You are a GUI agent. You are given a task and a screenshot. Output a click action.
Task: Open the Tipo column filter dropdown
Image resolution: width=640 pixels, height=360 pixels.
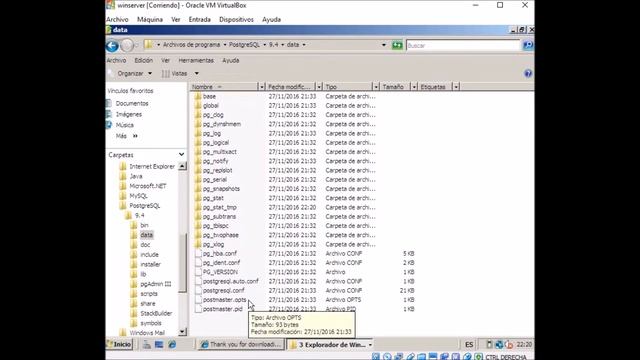[x=376, y=87]
